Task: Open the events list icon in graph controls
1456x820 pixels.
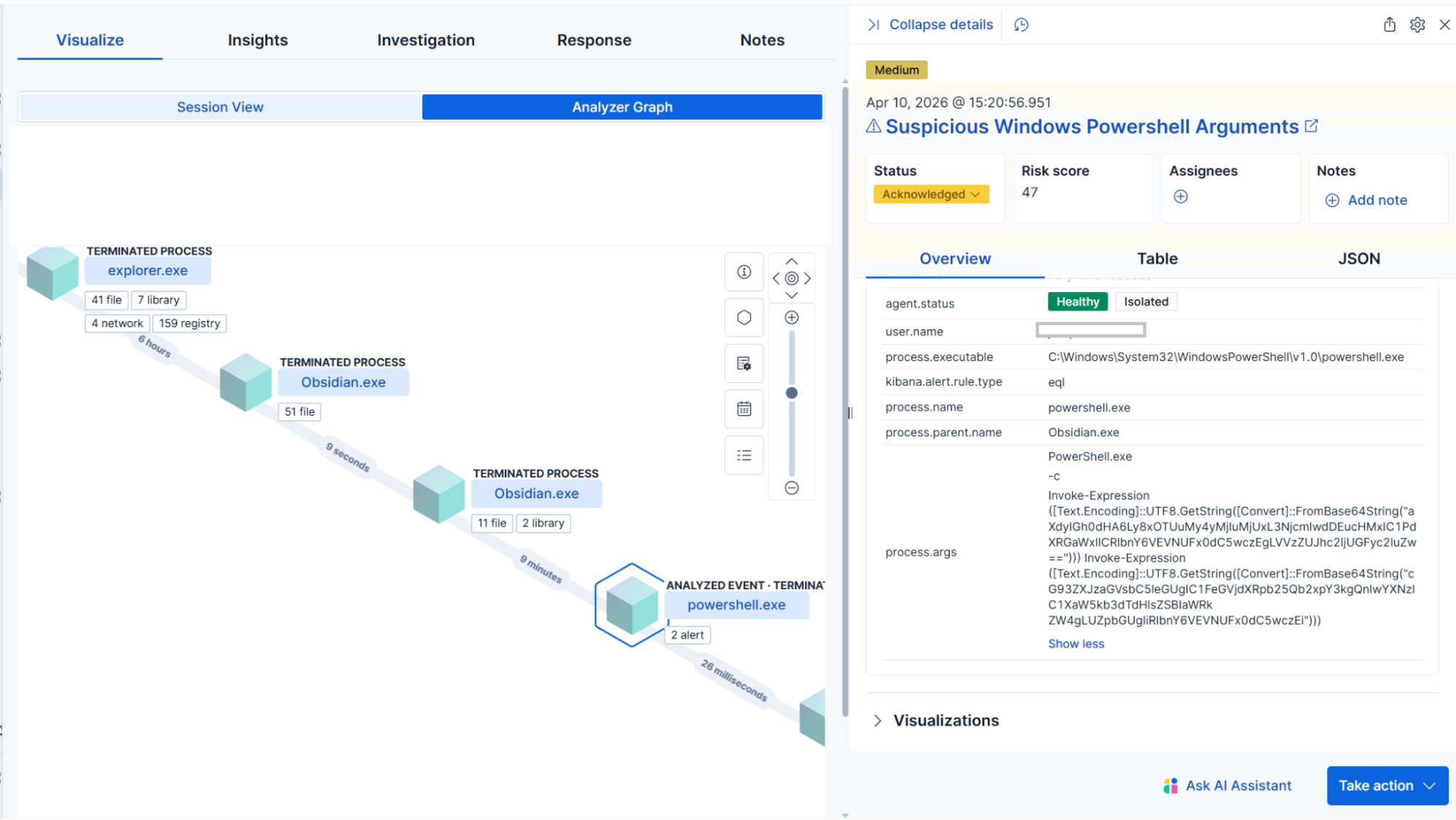Action: click(x=744, y=455)
